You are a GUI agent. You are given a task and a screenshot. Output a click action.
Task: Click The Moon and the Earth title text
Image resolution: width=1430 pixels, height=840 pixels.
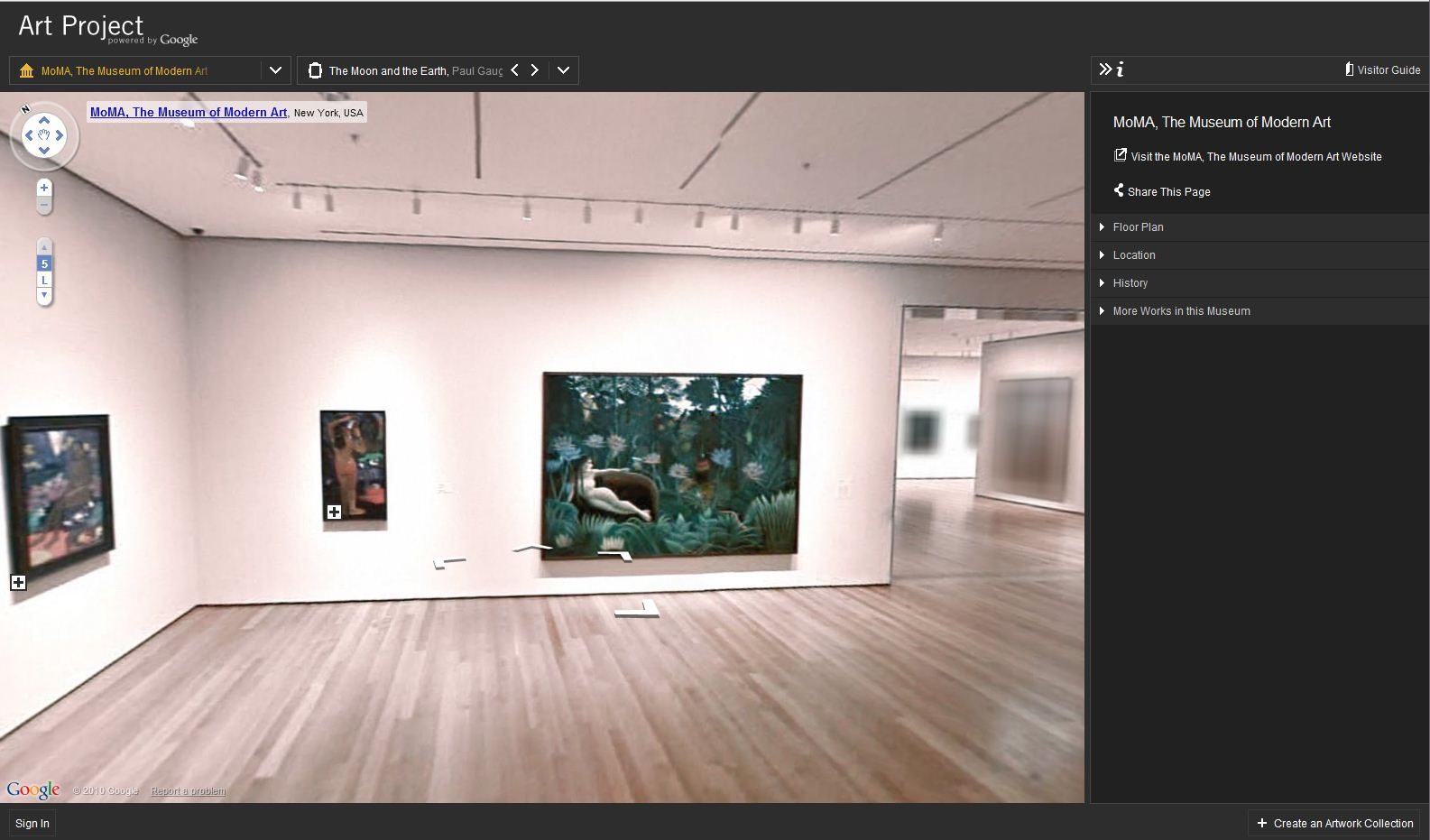point(387,71)
